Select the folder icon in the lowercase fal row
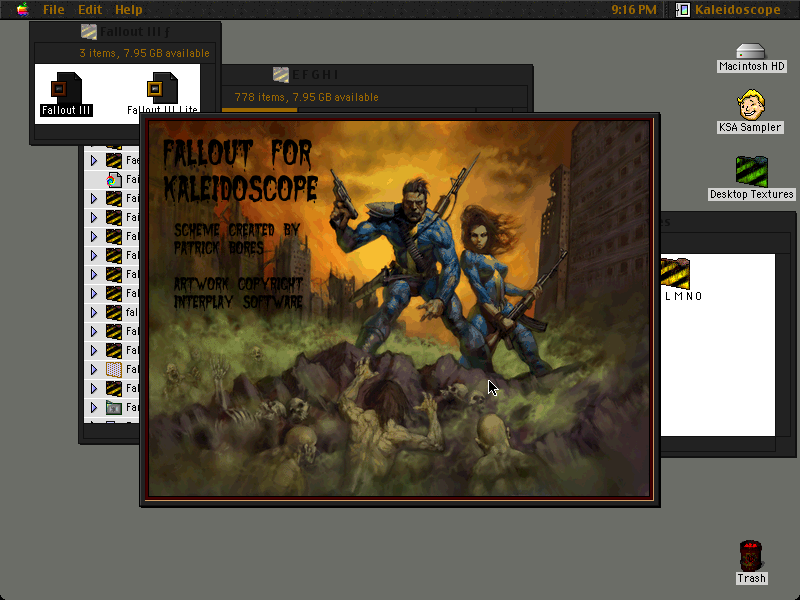 click(x=113, y=312)
